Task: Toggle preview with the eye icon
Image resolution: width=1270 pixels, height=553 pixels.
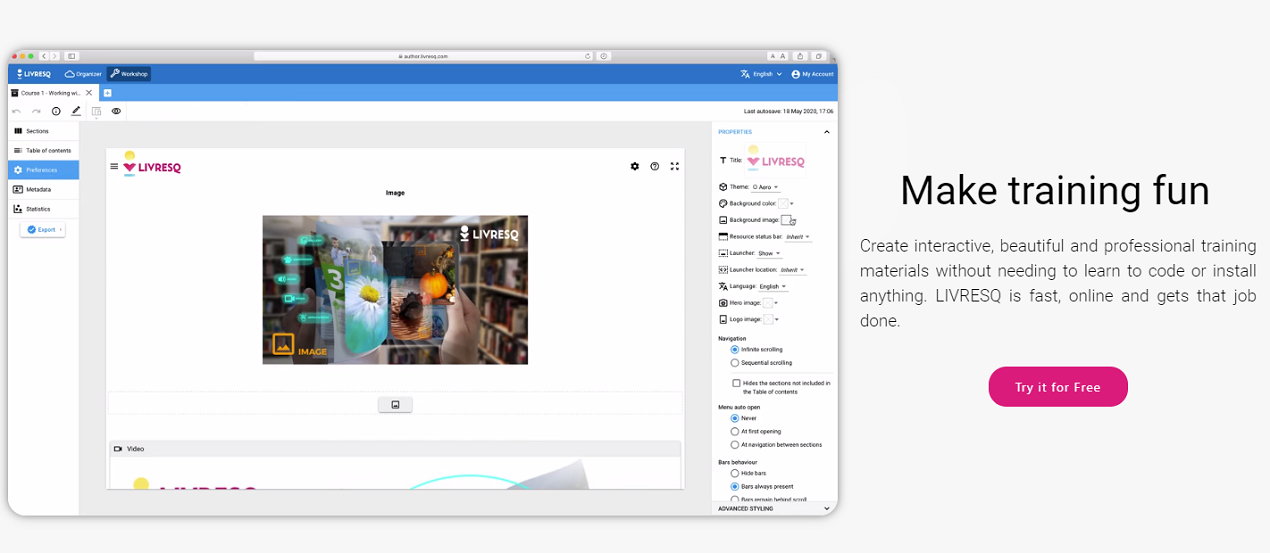Action: (x=116, y=111)
